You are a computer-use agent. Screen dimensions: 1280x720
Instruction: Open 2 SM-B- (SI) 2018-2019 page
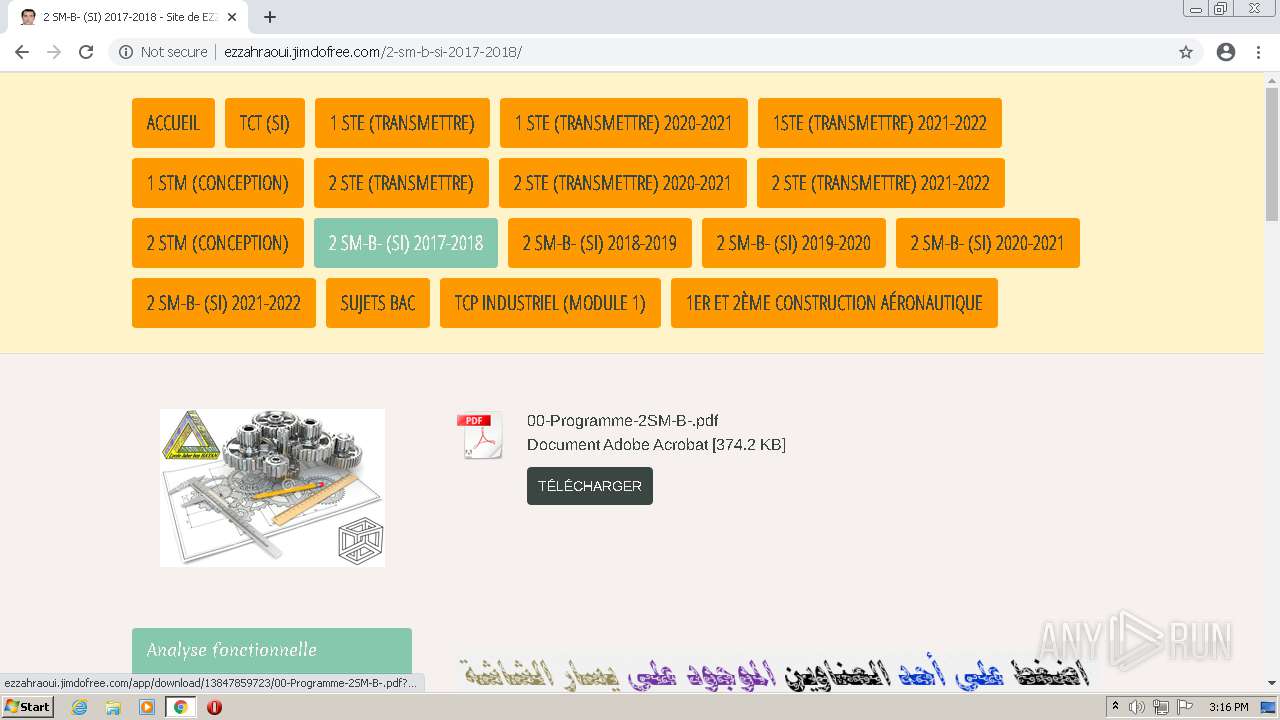point(600,243)
